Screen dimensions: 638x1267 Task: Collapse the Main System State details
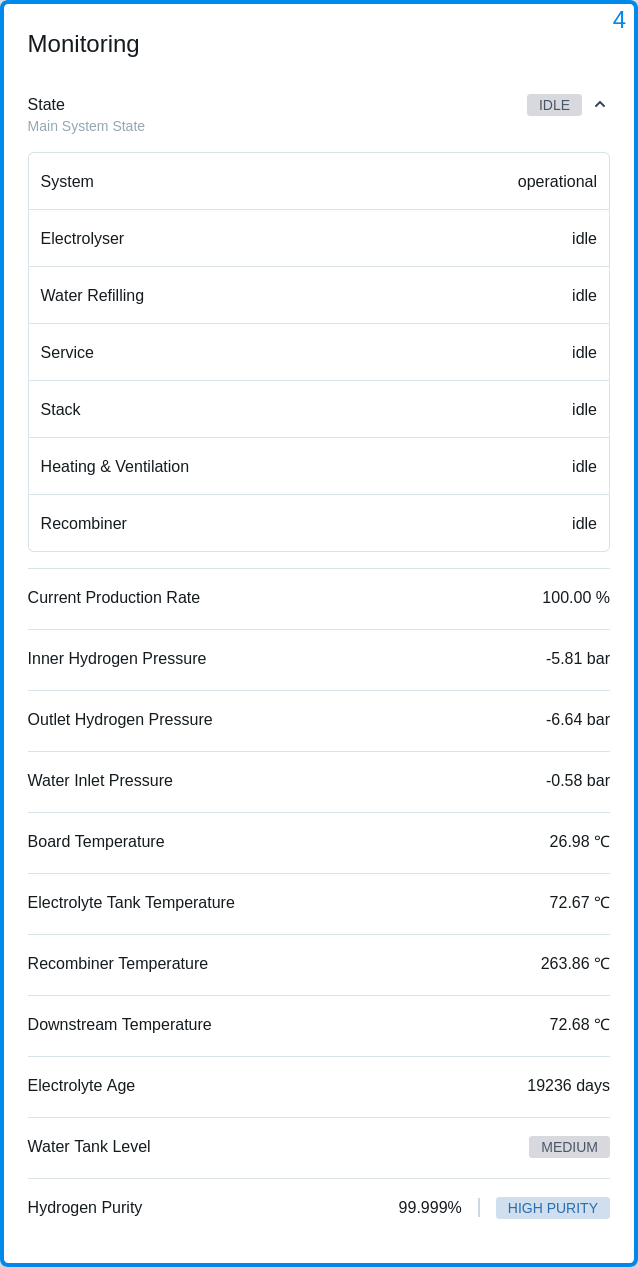tap(600, 104)
